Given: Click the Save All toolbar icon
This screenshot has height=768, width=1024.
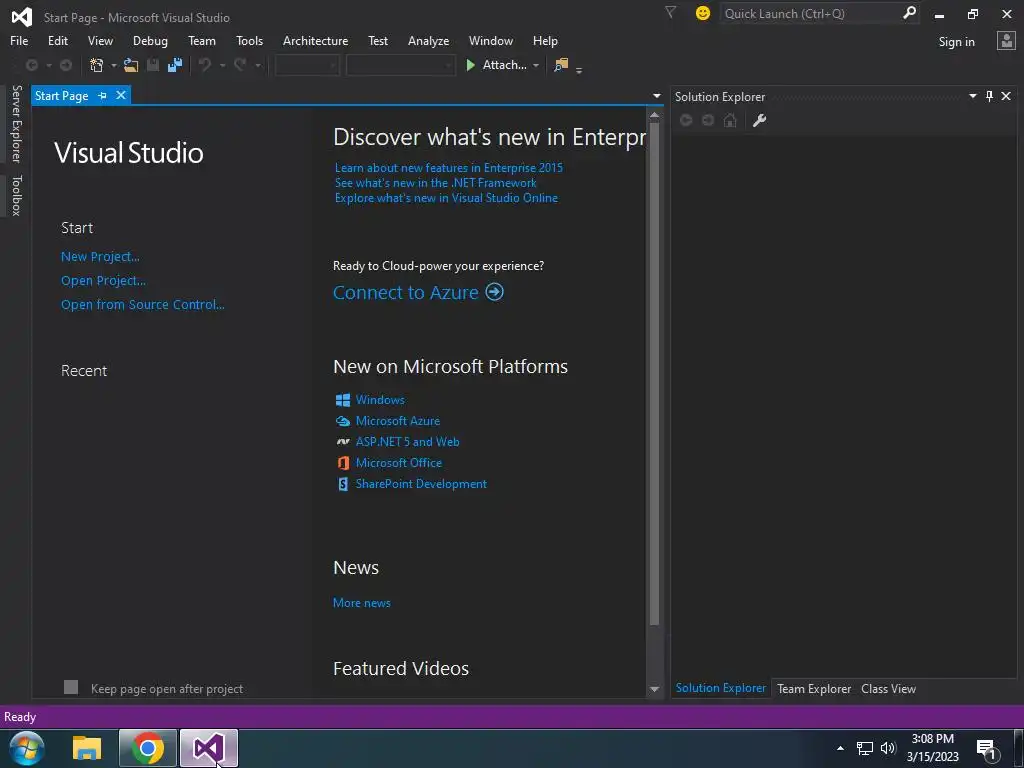Looking at the screenshot, I should [x=174, y=65].
